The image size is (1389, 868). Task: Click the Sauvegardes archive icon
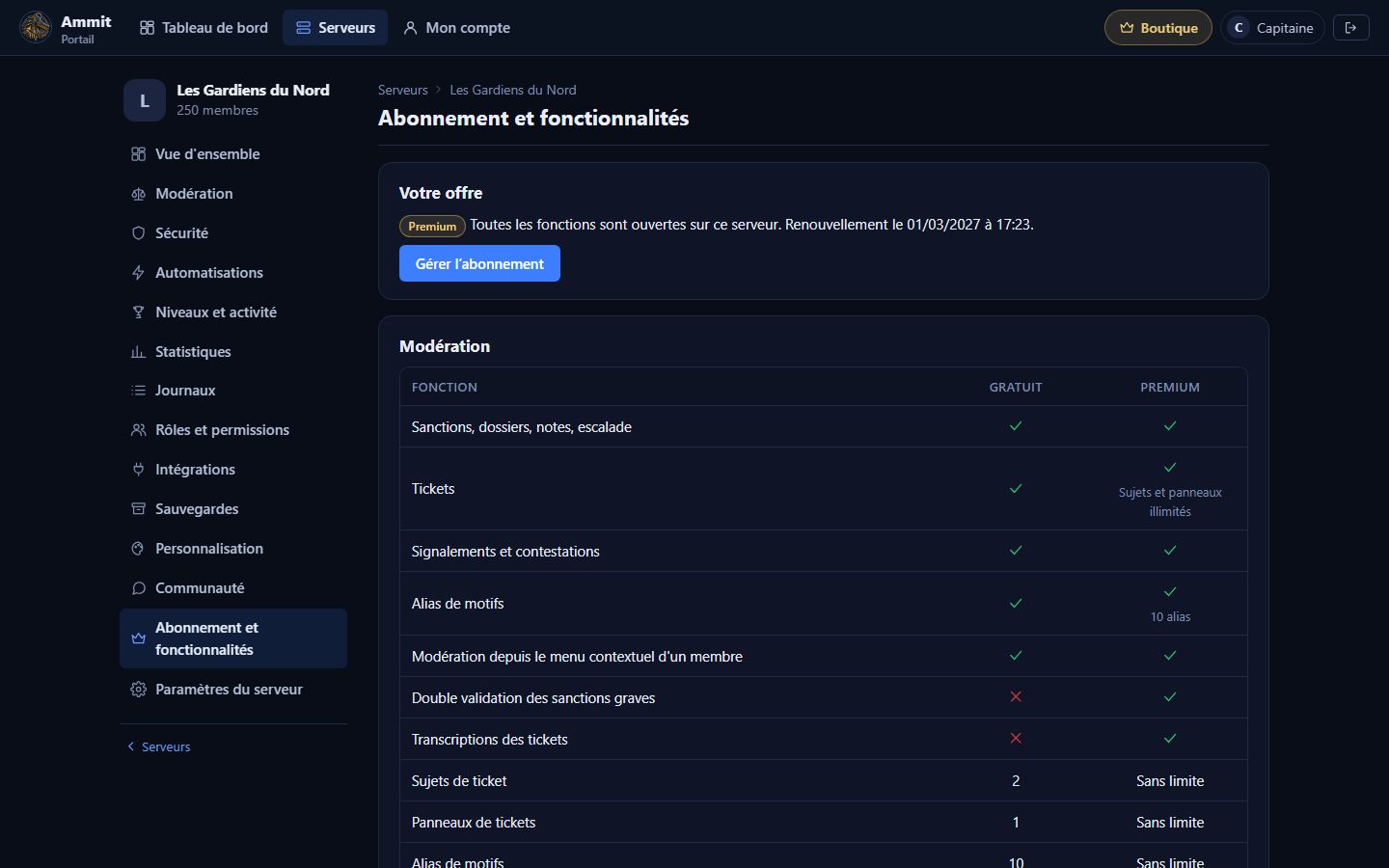(138, 509)
